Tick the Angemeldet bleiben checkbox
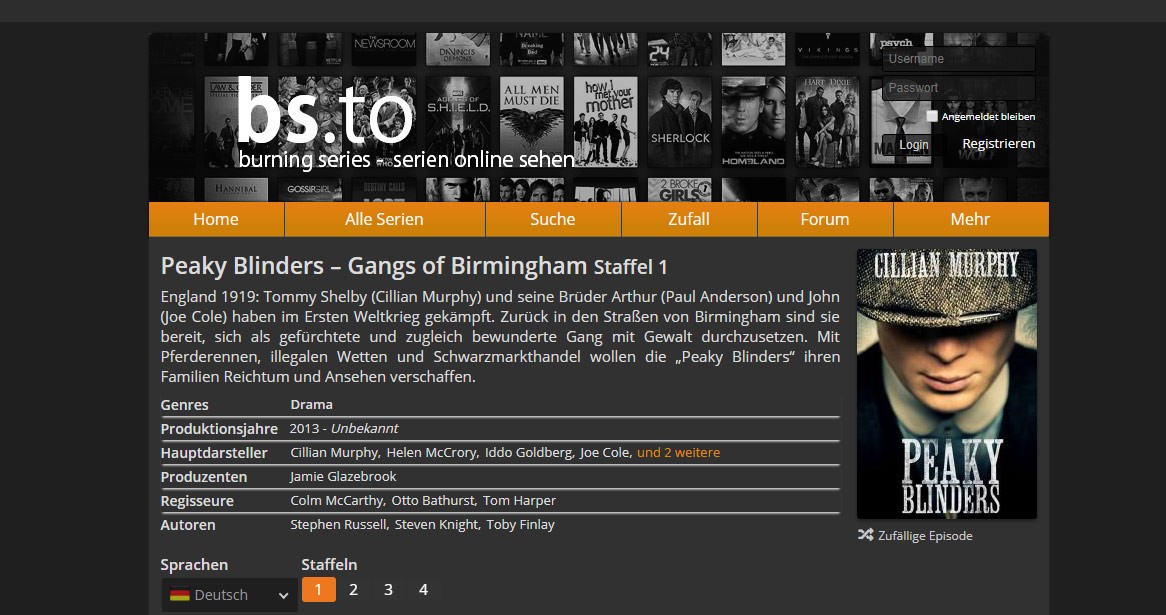 [932, 116]
